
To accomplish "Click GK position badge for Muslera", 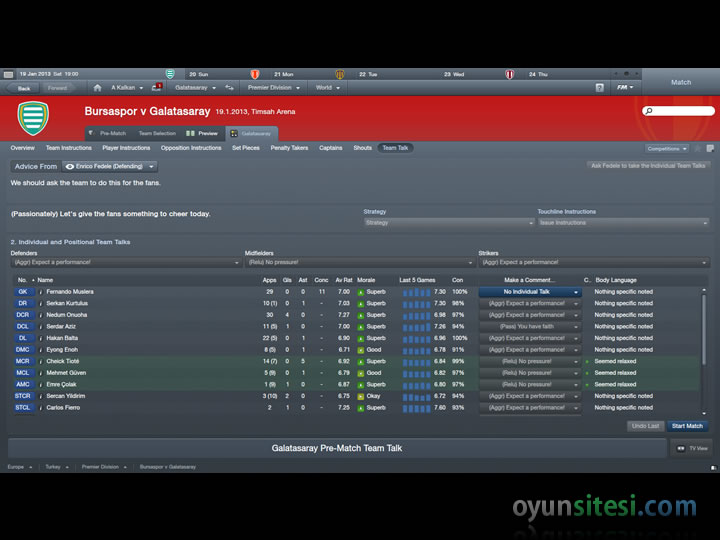I will [x=23, y=292].
